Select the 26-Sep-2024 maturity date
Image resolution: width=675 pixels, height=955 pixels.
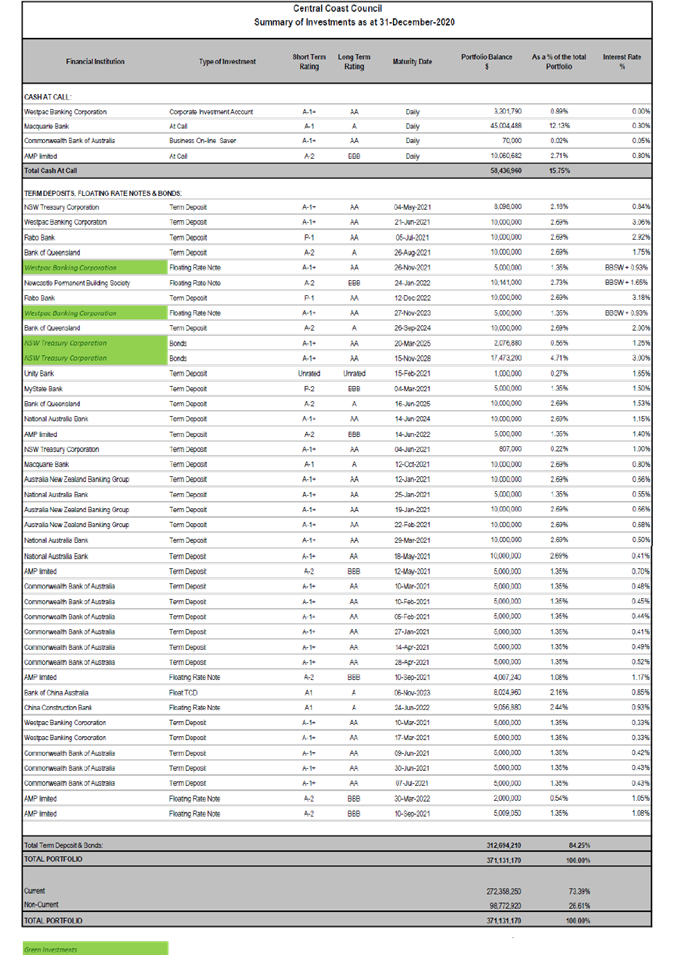[412, 328]
